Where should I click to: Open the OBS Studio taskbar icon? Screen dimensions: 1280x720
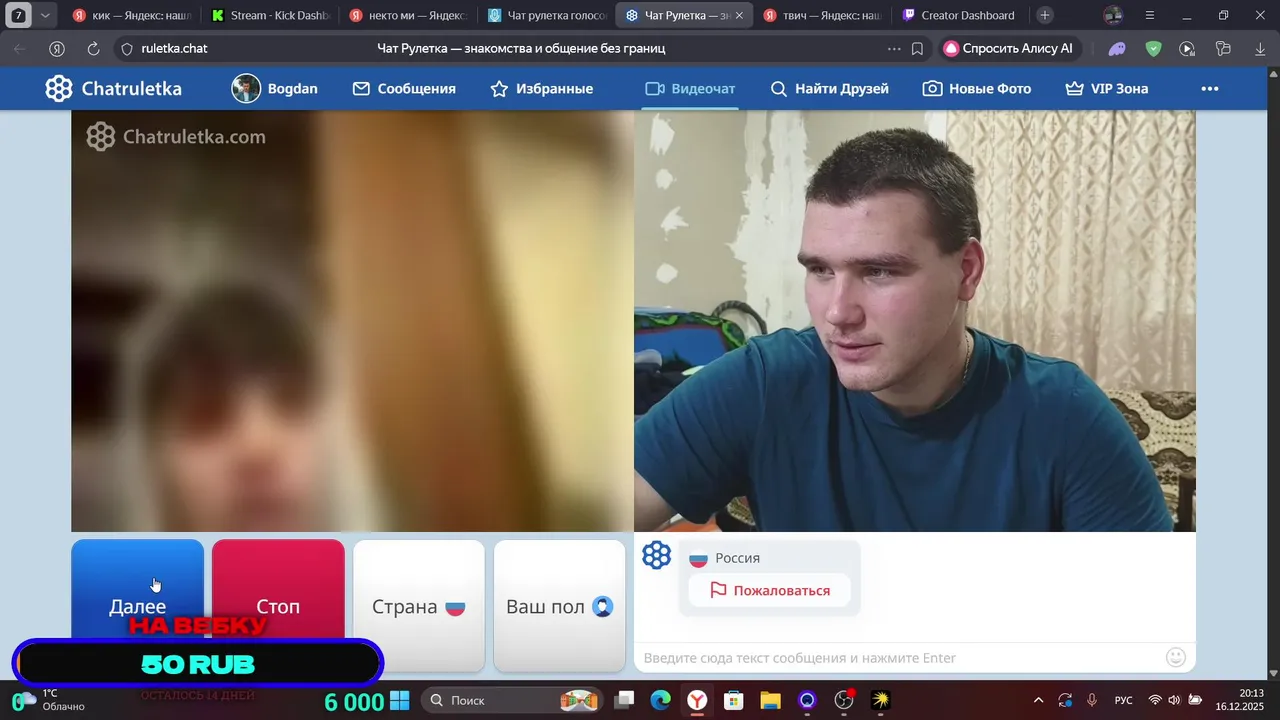pos(844,700)
